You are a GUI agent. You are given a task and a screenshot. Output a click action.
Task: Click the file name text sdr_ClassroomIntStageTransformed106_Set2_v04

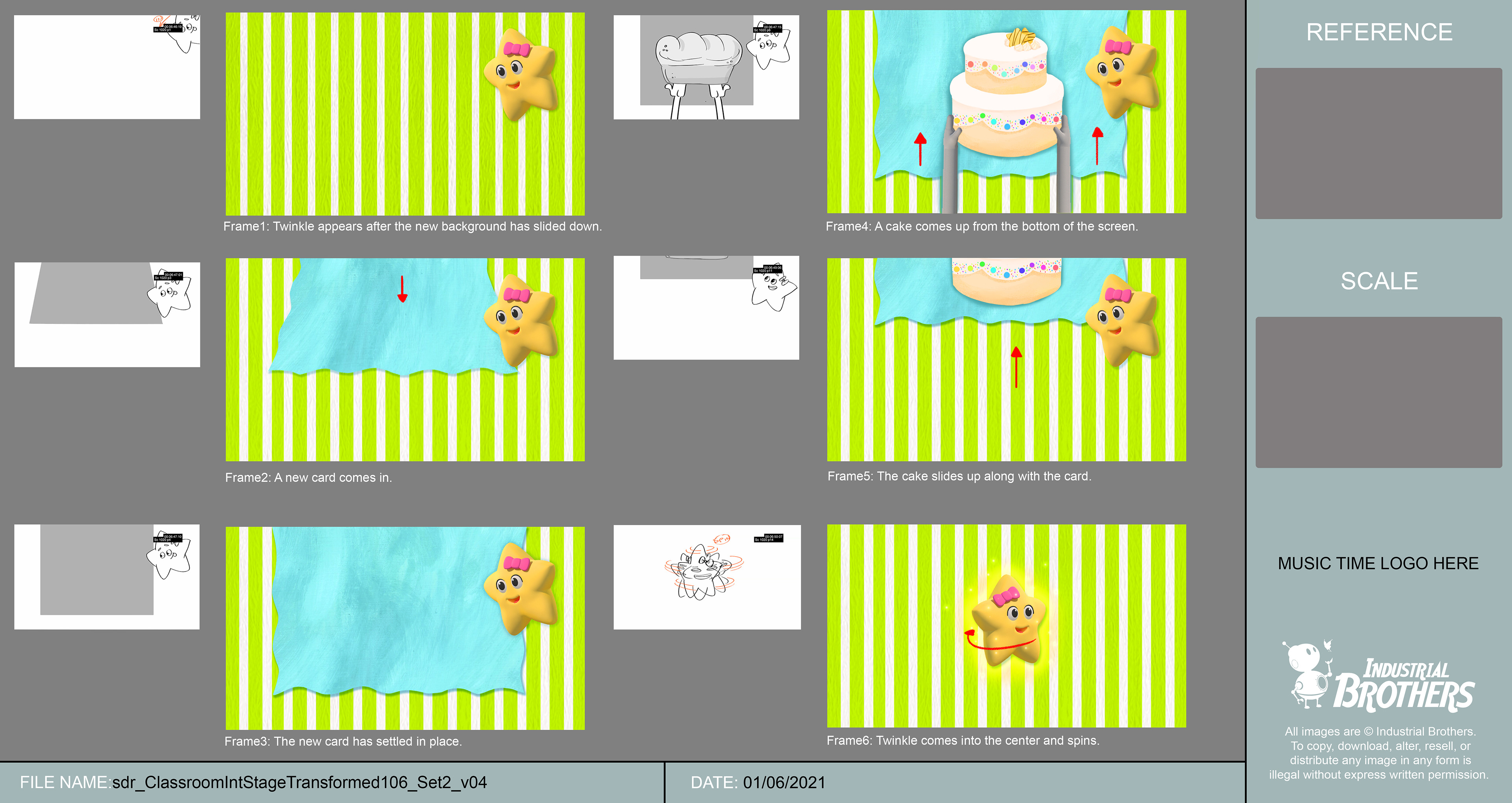click(299, 783)
